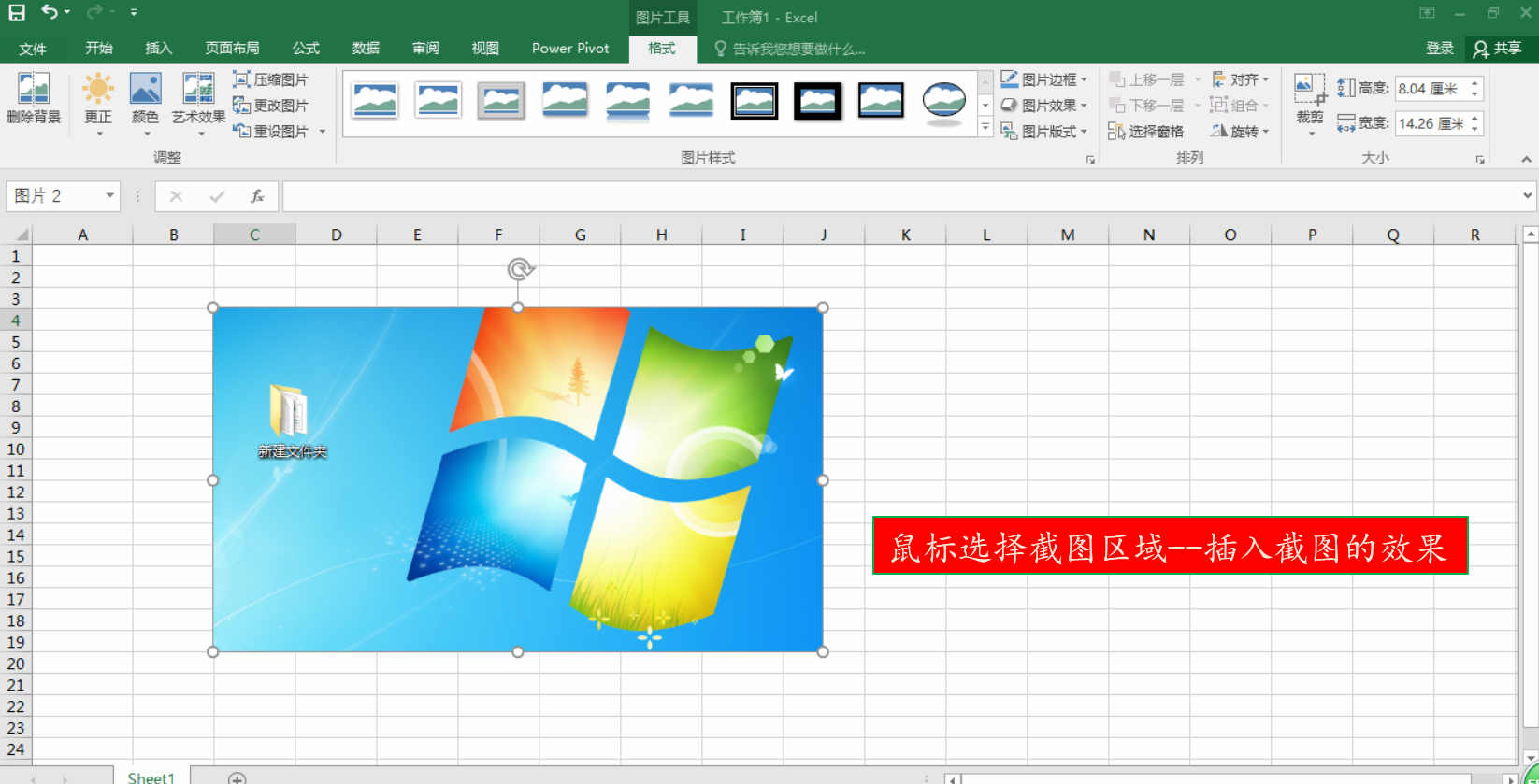
Task: Open Picture Styles dialog launcher
Action: [x=1090, y=160]
